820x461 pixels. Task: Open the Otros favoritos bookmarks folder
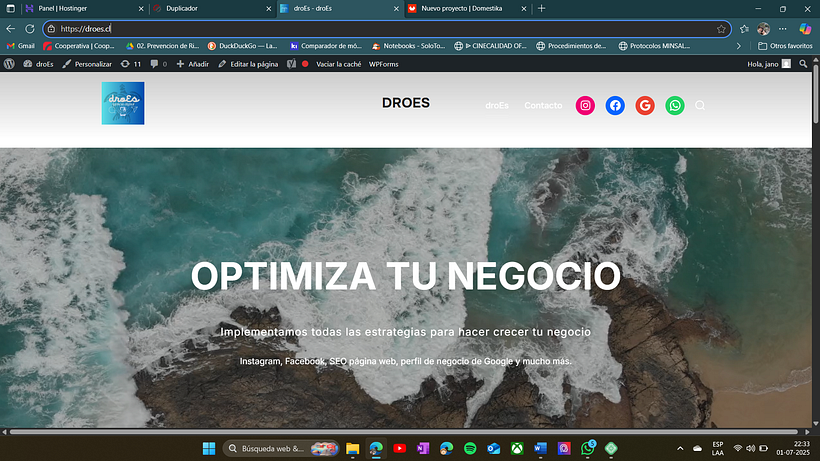pos(785,46)
